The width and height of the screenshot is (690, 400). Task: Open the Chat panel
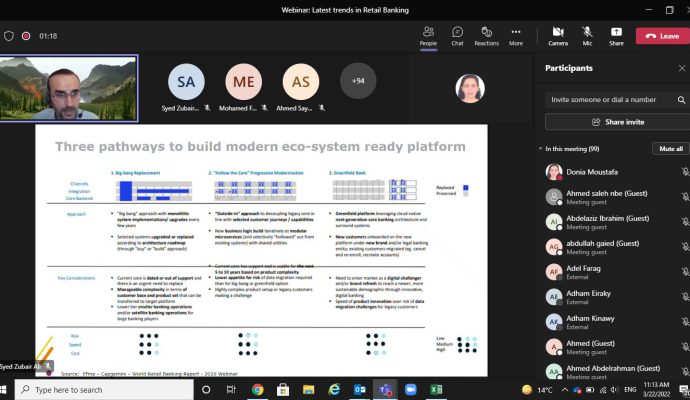[x=457, y=36]
